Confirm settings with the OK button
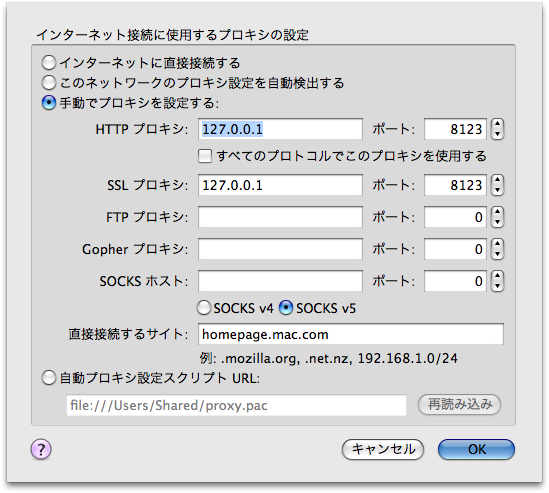This screenshot has width=549, height=493. tap(477, 449)
